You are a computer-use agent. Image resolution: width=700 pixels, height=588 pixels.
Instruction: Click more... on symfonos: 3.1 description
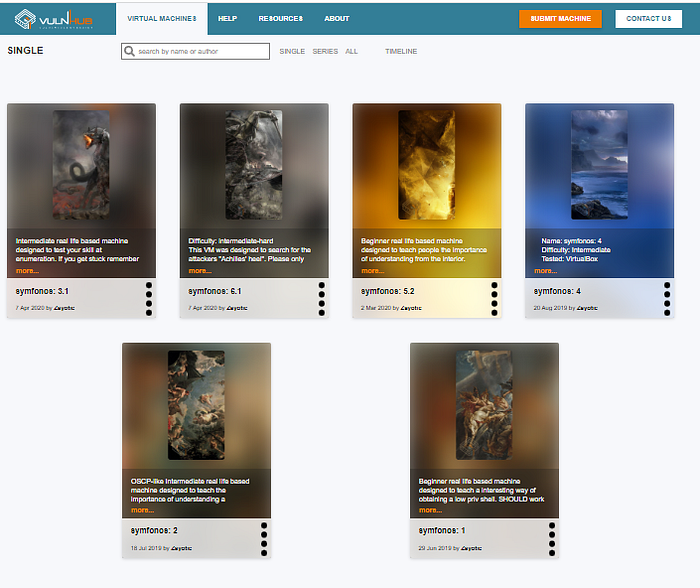tap(27, 271)
